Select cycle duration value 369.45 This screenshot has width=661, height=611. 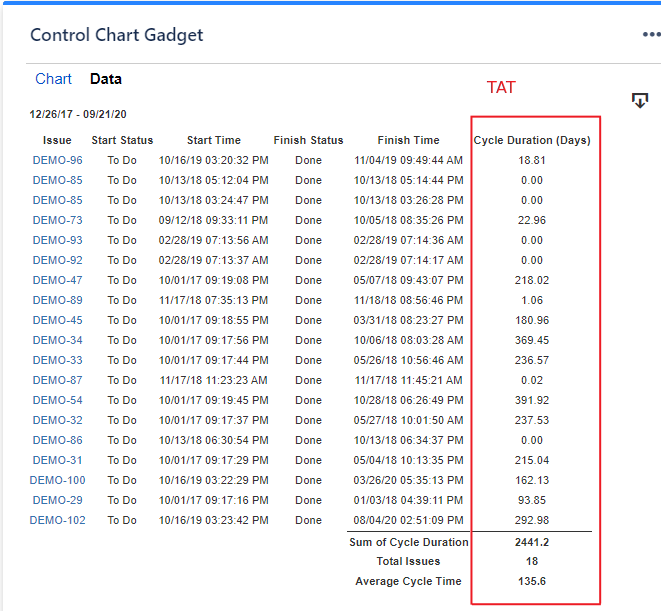[532, 340]
